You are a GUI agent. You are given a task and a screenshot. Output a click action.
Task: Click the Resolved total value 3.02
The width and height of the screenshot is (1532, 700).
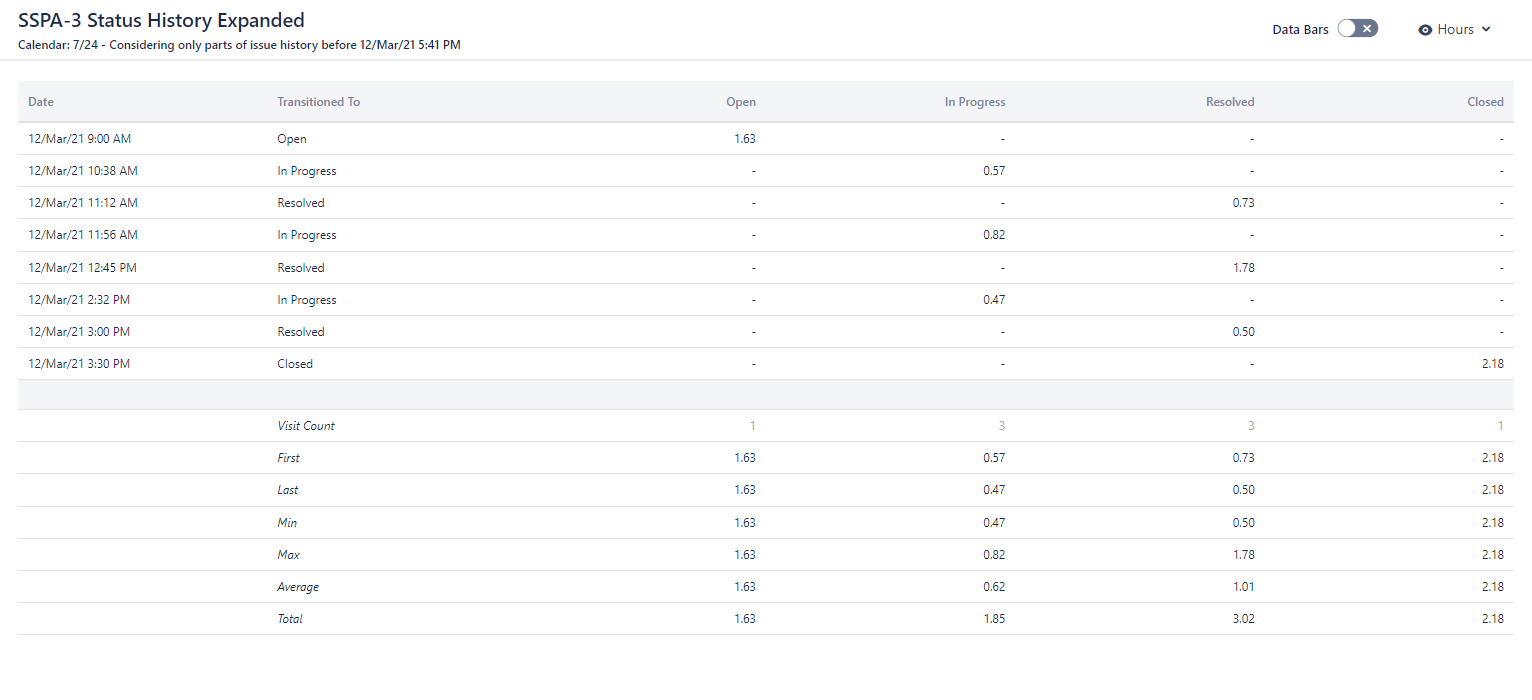1241,619
